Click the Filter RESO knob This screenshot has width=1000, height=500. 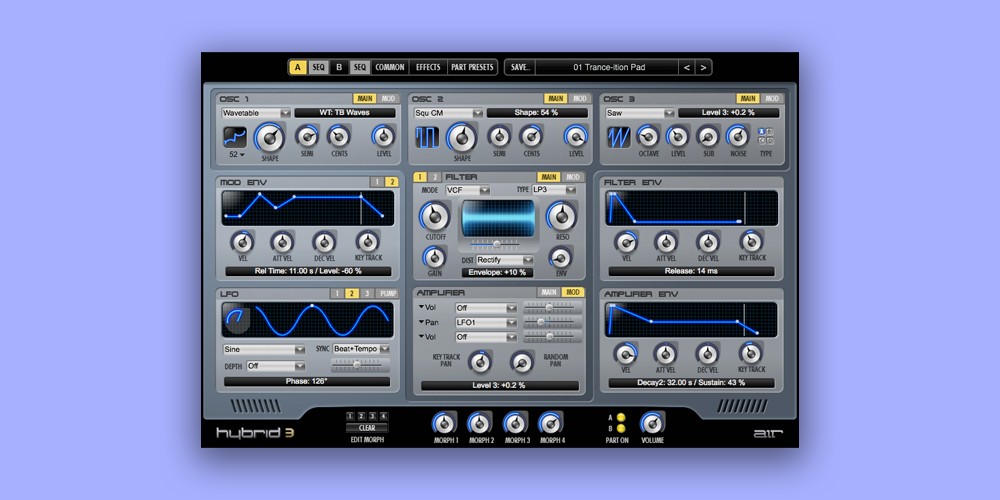561,213
